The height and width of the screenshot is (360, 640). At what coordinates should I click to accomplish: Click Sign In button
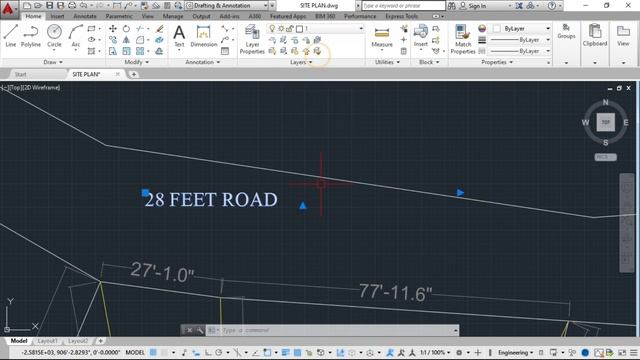point(473,6)
